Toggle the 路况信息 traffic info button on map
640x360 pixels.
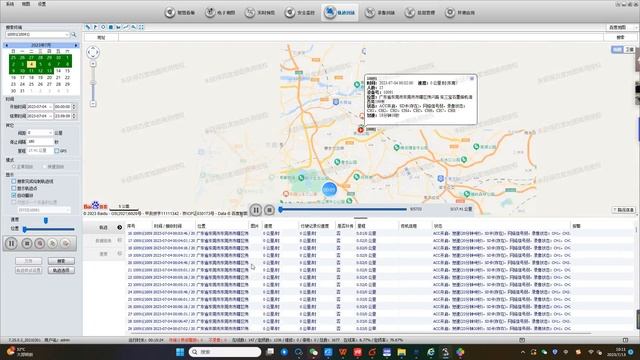click(624, 210)
